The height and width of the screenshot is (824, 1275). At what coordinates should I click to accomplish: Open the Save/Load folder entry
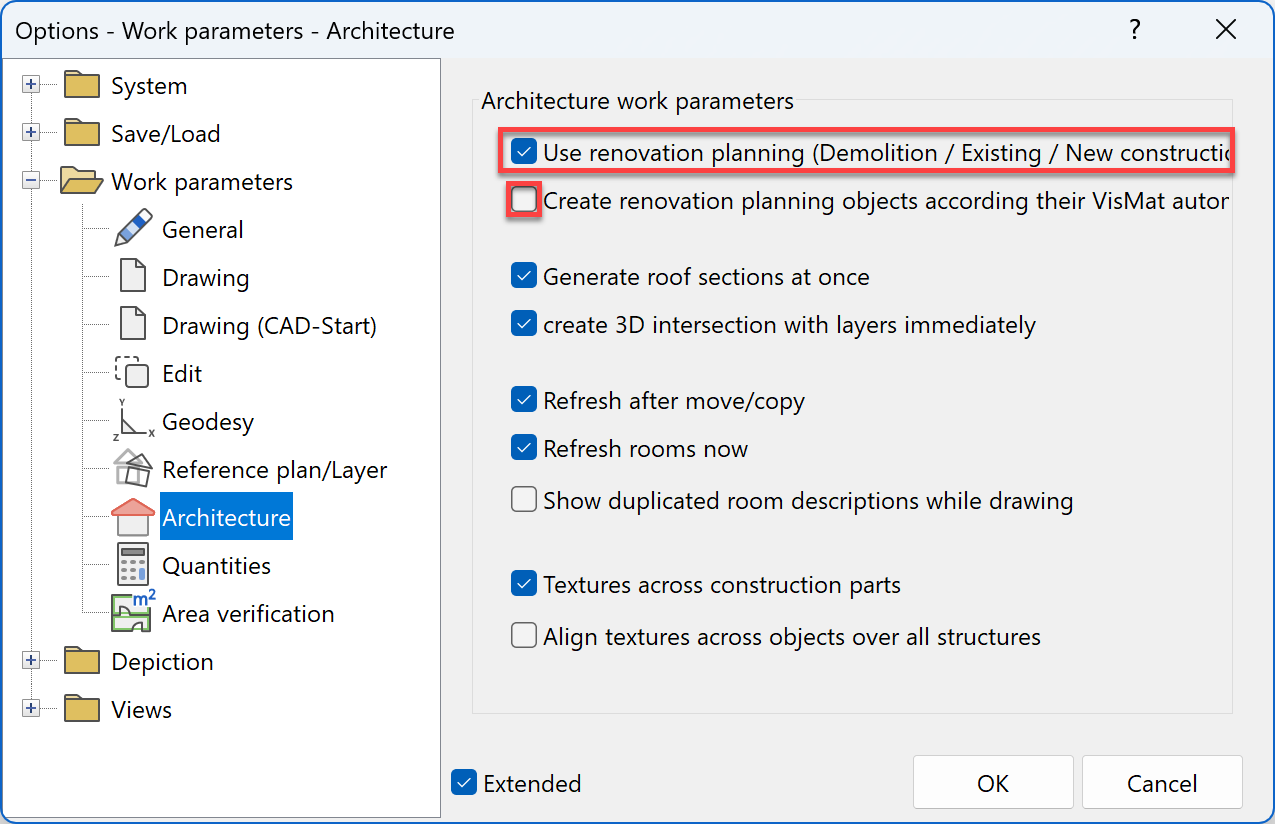pos(165,133)
